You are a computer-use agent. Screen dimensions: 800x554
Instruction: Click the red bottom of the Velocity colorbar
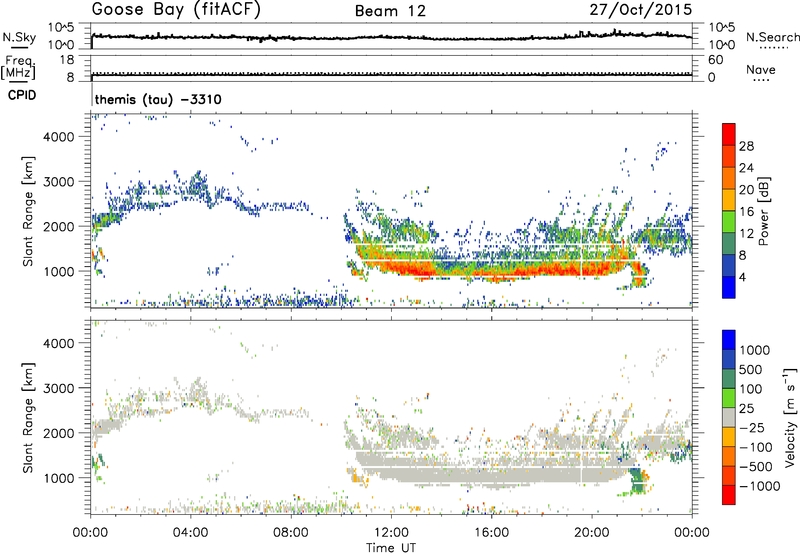729,495
